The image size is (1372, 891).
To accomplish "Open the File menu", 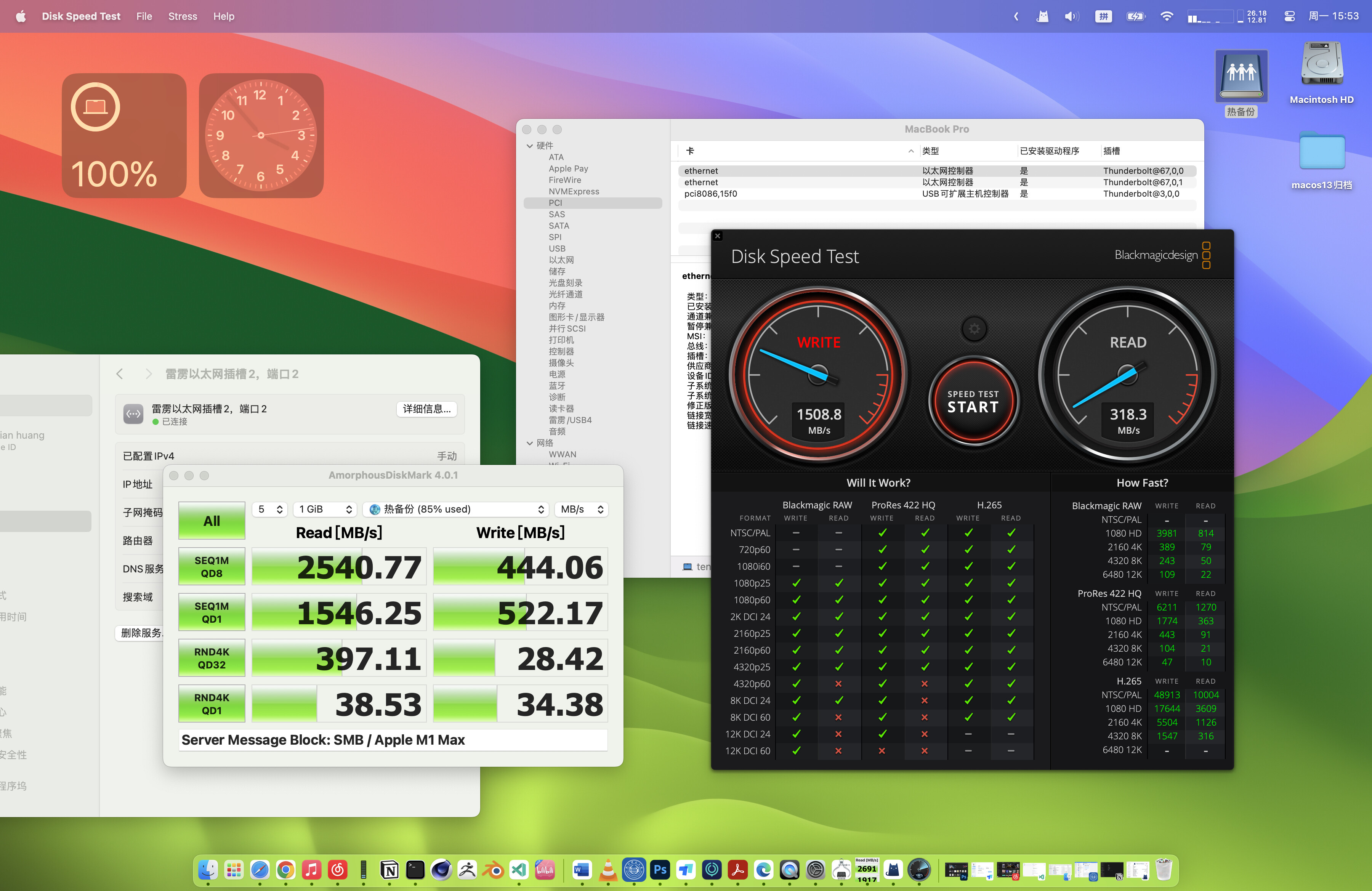I will (144, 16).
